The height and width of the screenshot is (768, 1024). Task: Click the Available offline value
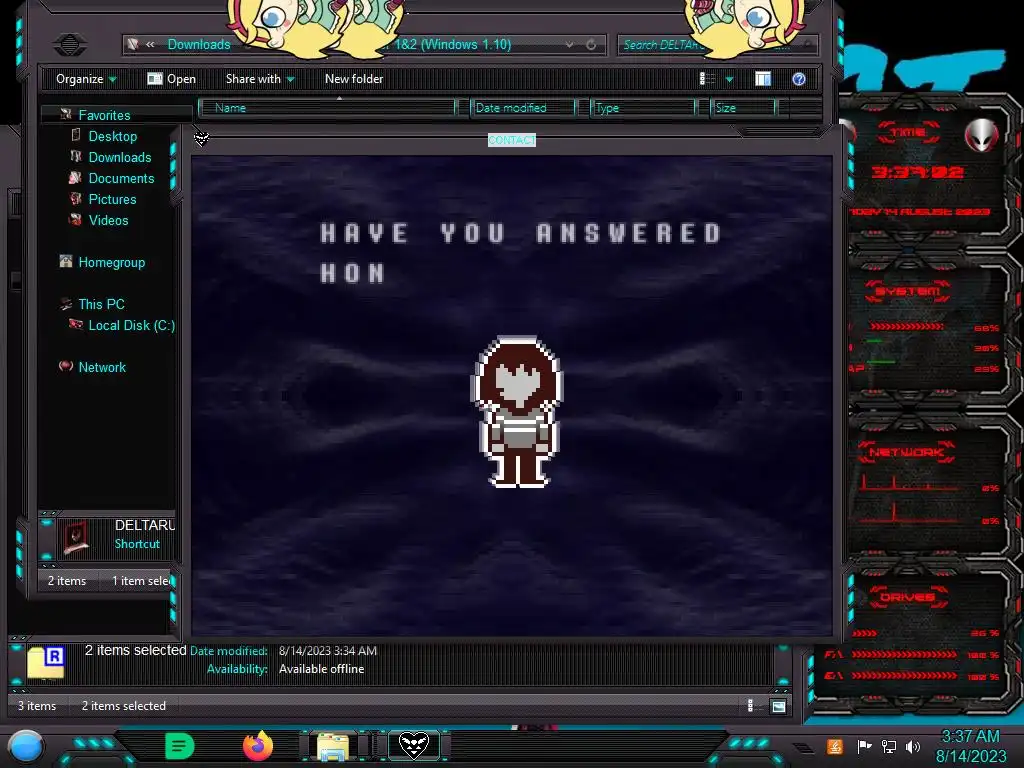tap(322, 669)
